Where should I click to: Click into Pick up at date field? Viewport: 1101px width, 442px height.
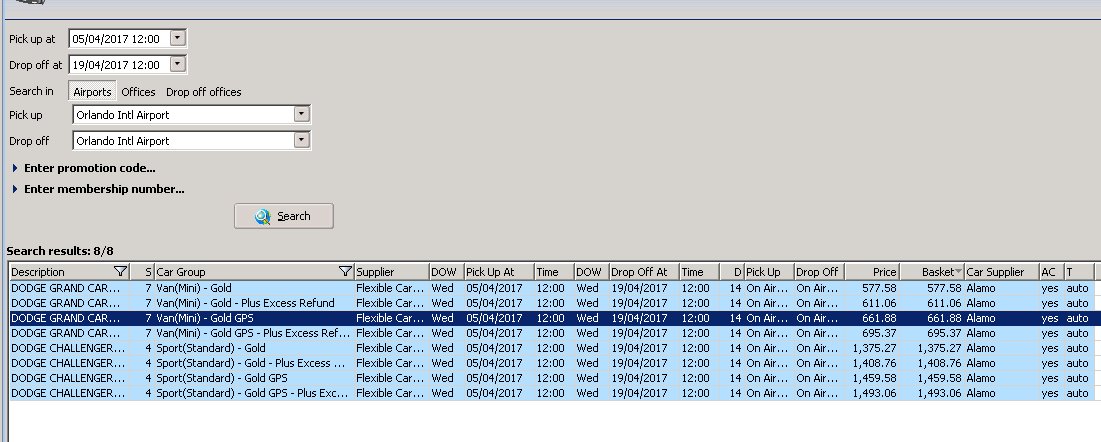(x=120, y=39)
